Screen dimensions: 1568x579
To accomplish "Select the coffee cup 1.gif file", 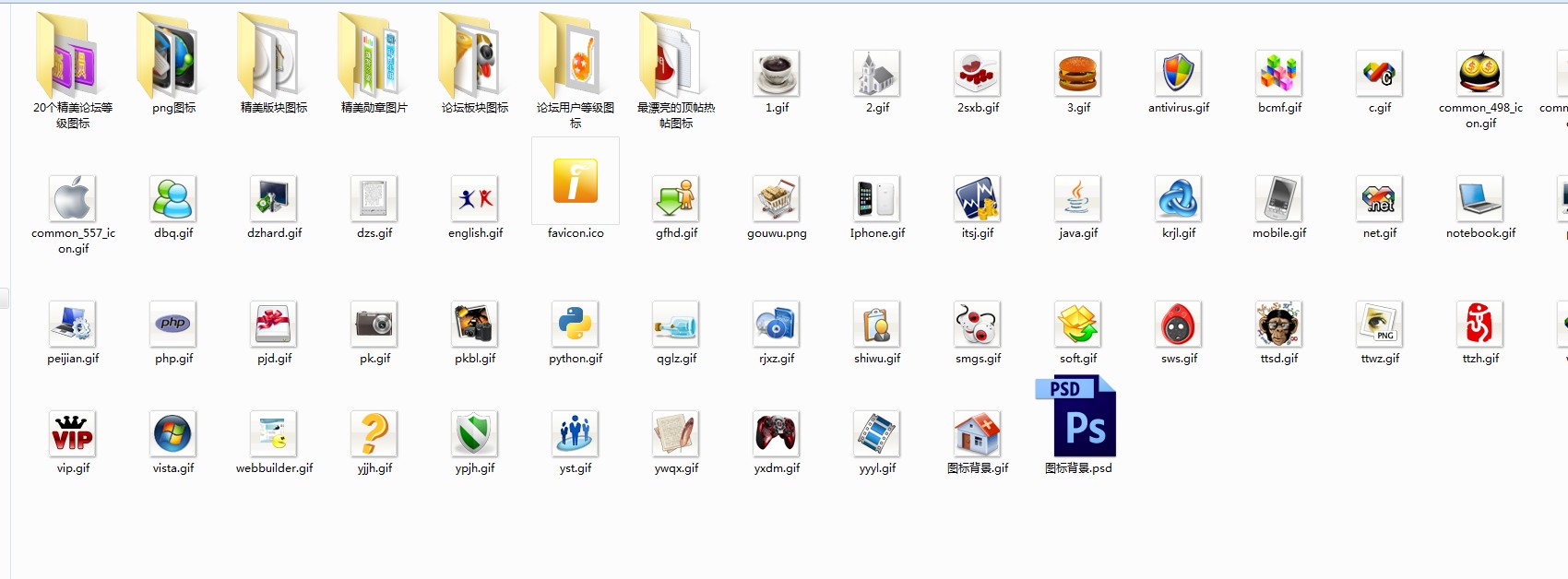I will pos(777,74).
